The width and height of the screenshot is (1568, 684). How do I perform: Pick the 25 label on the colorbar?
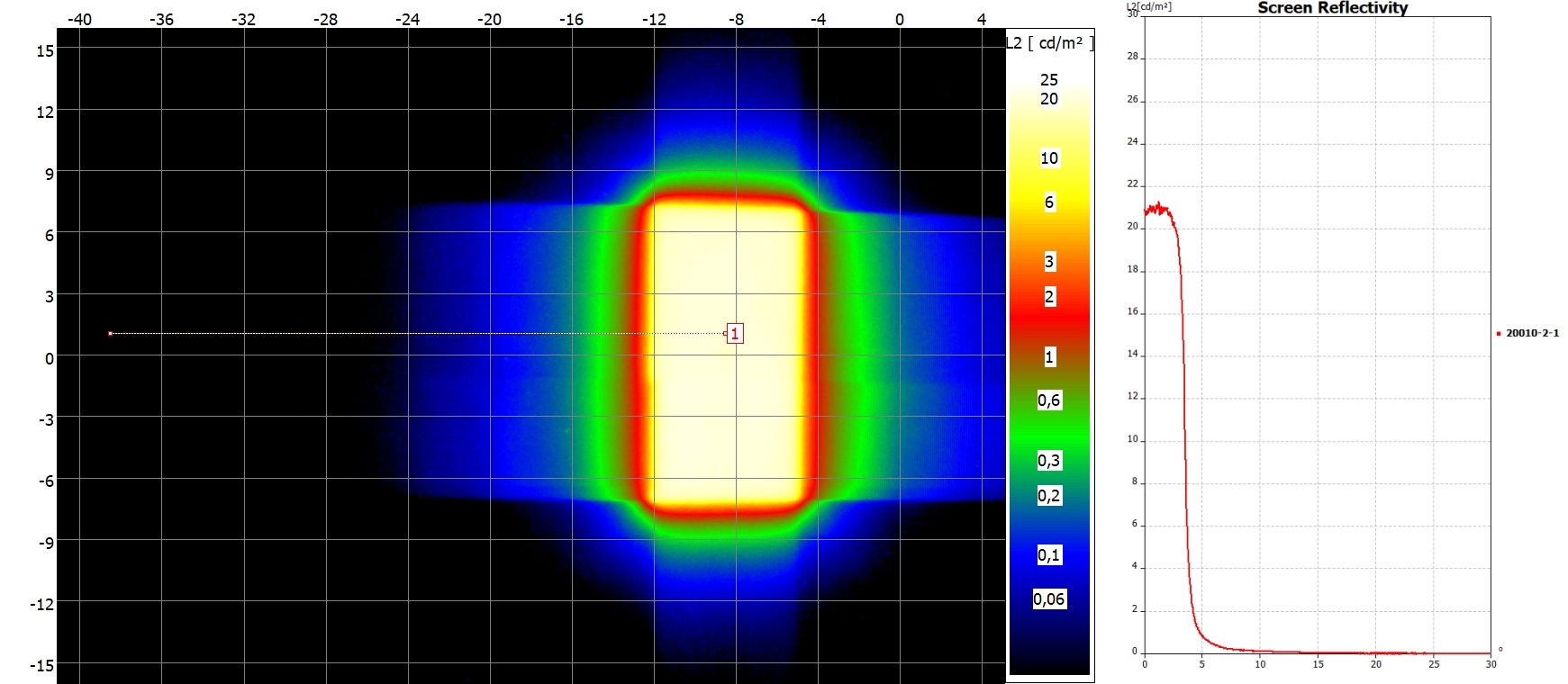coord(1049,80)
